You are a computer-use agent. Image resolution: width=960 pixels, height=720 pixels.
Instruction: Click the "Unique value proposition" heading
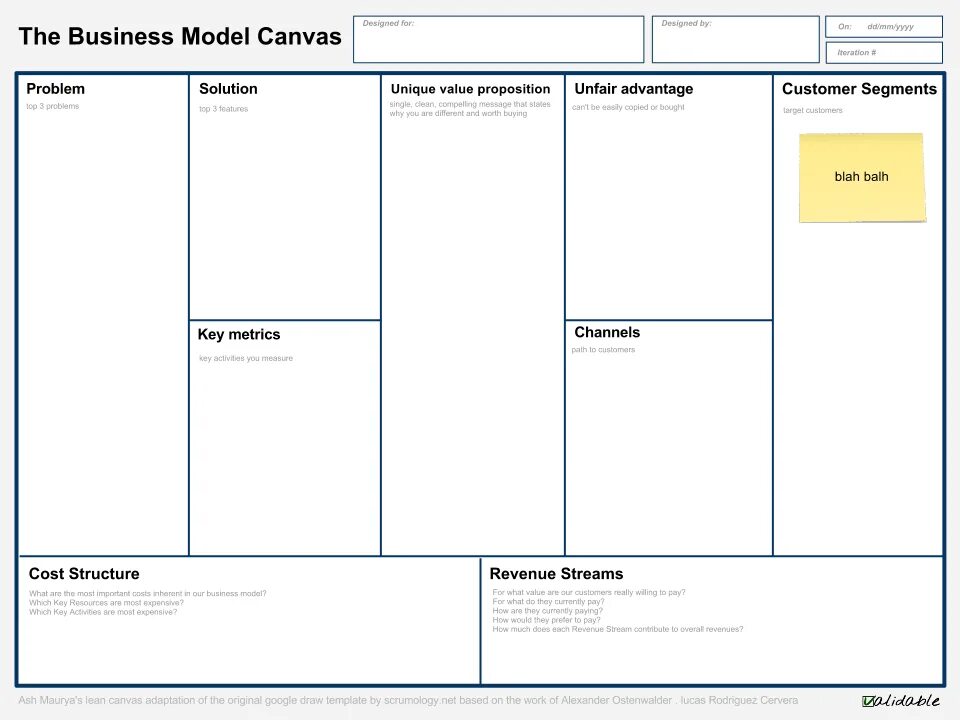tap(470, 89)
